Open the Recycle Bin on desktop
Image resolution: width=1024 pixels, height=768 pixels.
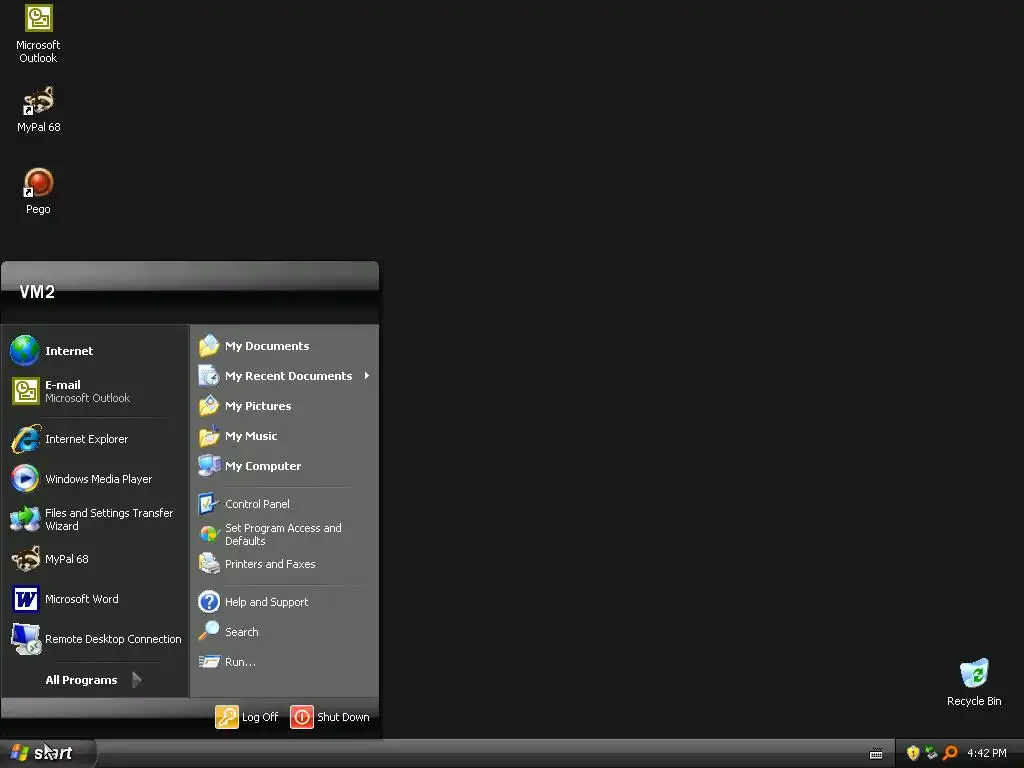[x=974, y=682]
